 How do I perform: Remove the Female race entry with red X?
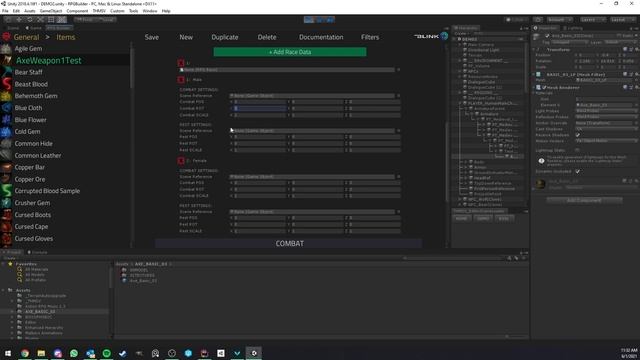[x=181, y=160]
